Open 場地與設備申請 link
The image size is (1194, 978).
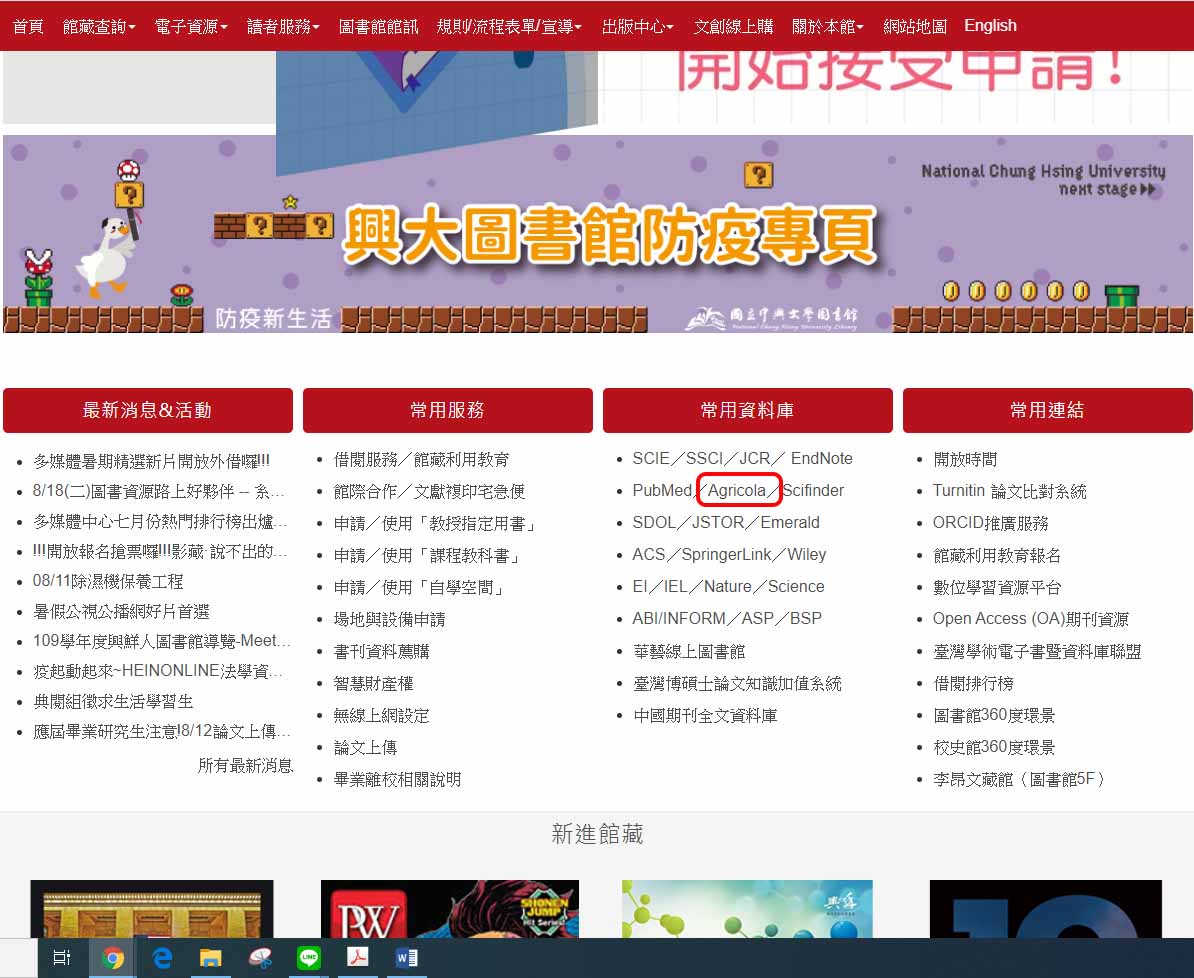(x=389, y=619)
